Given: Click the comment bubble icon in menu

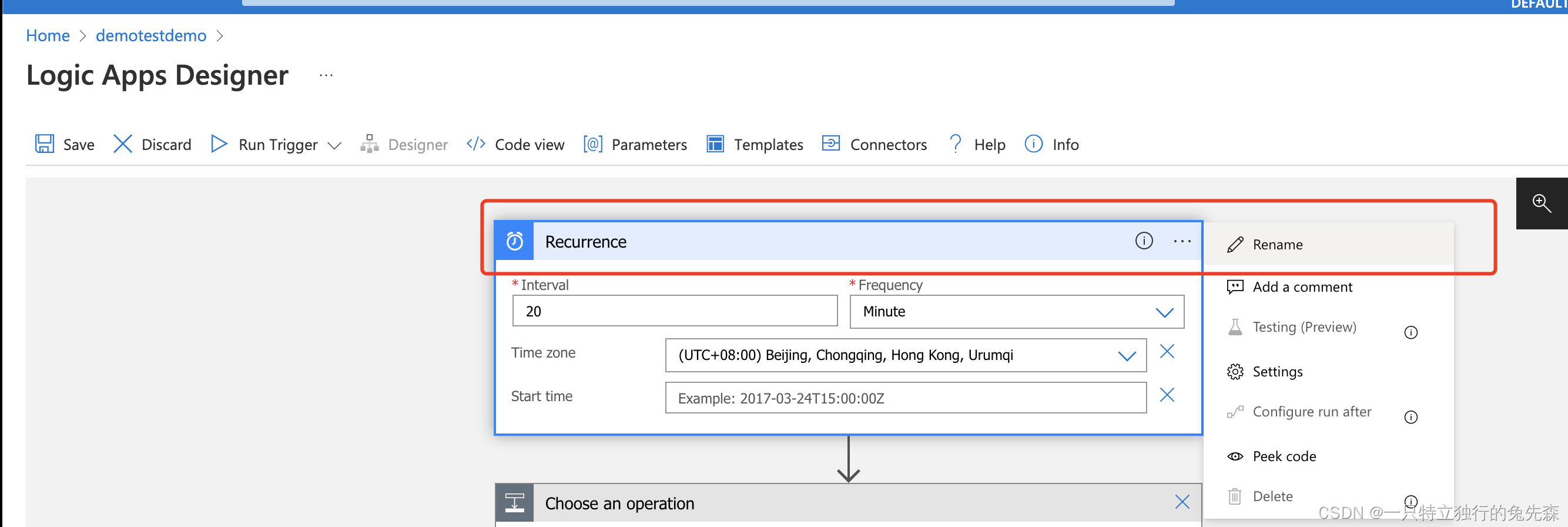Looking at the screenshot, I should pyautogui.click(x=1235, y=287).
